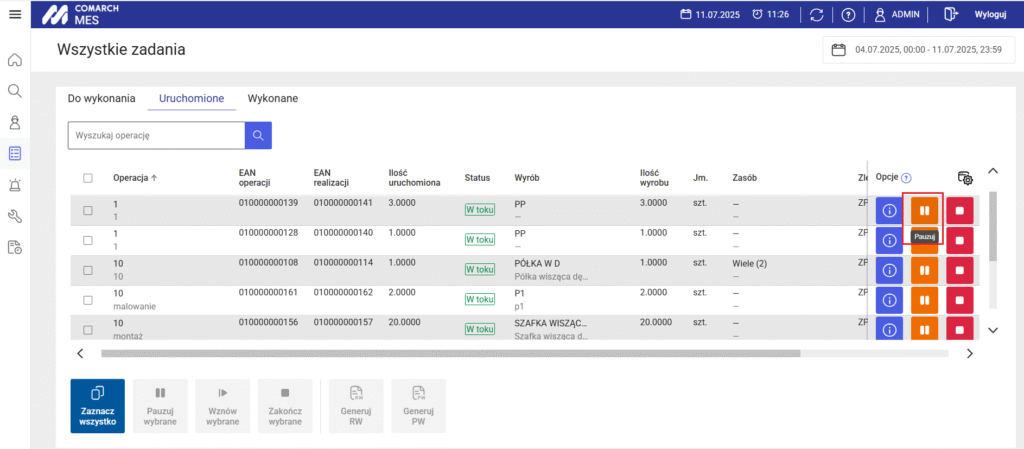The height and width of the screenshot is (449, 1024).
Task: Select checkbox for the malowanie operation row
Action: point(88,300)
